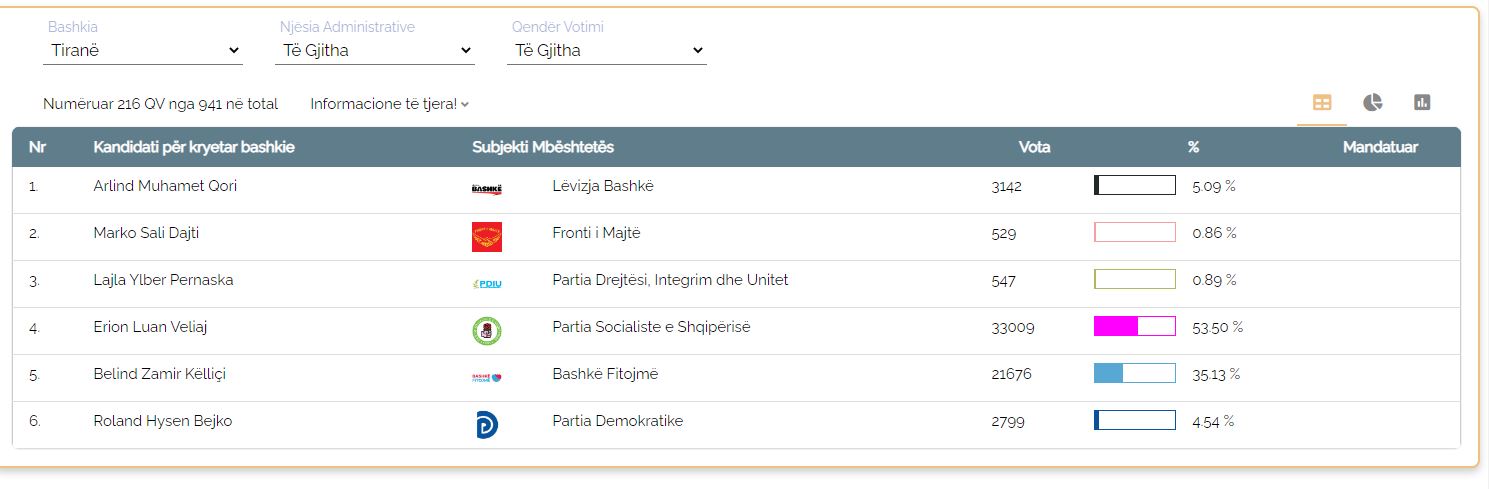Click the Lëvizja Bashkë party logo
The image size is (1489, 489).
[x=487, y=189]
